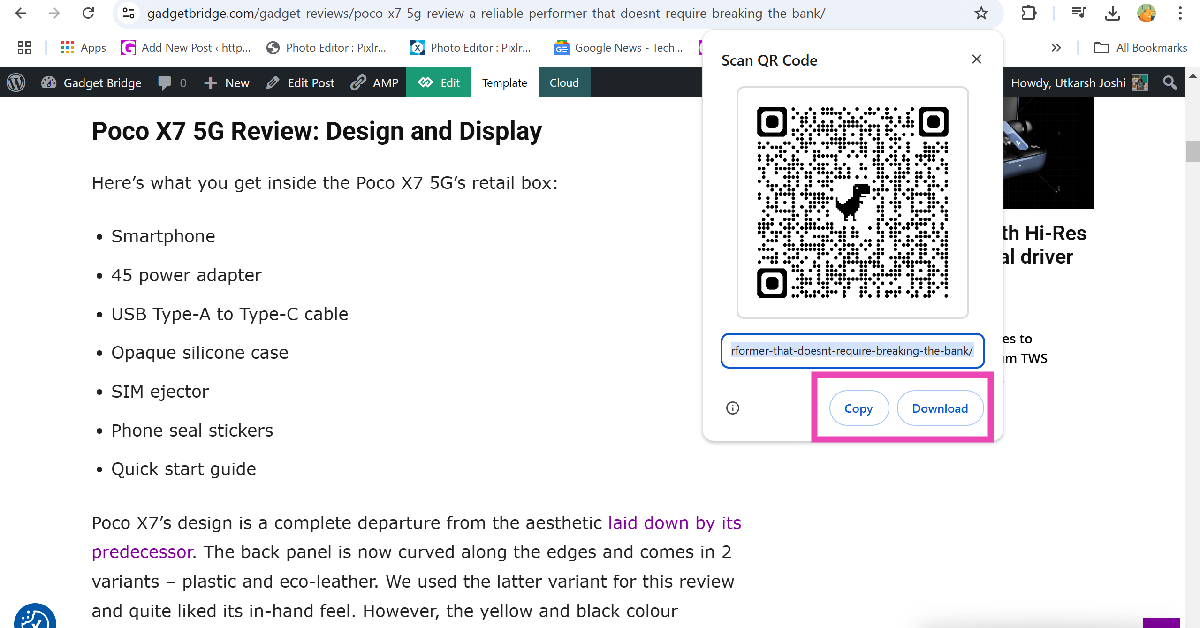Download the QR code image
The width and height of the screenshot is (1200, 628).
(939, 409)
